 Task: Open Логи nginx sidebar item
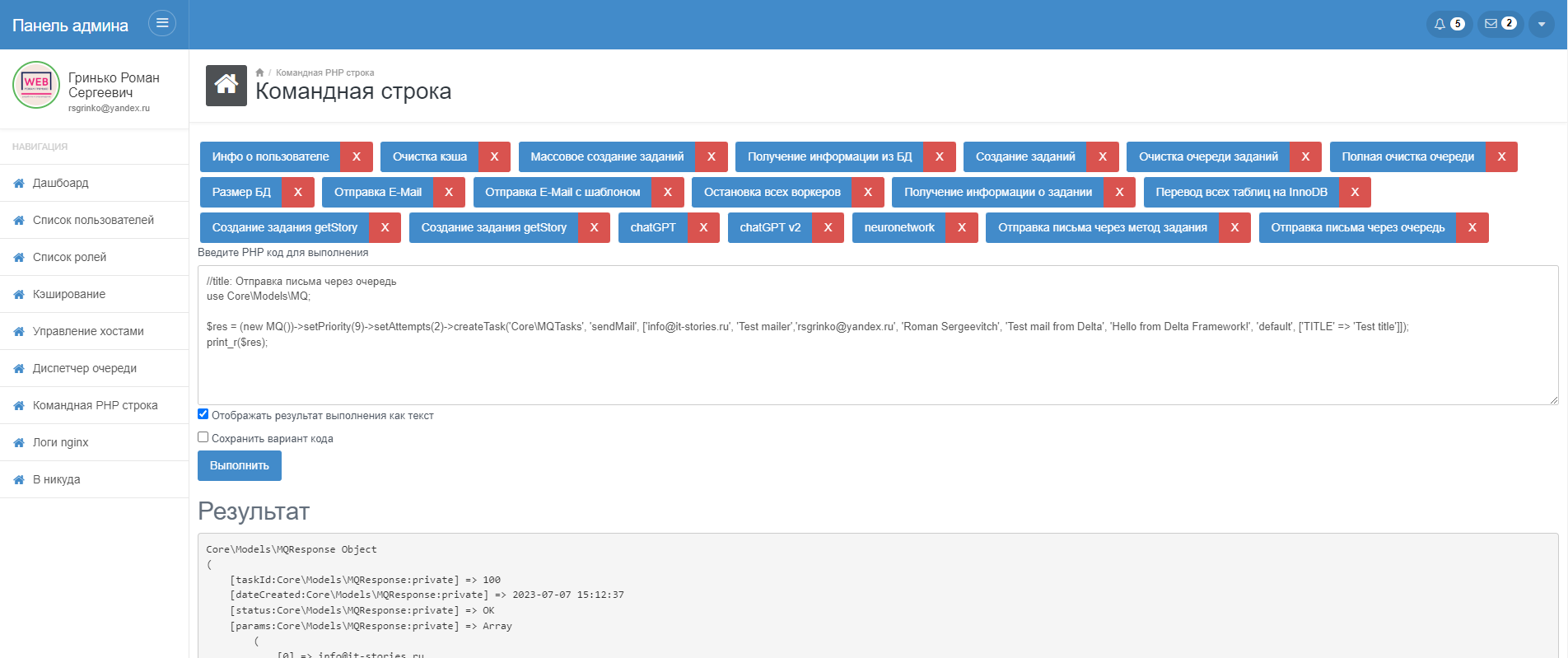click(x=60, y=442)
